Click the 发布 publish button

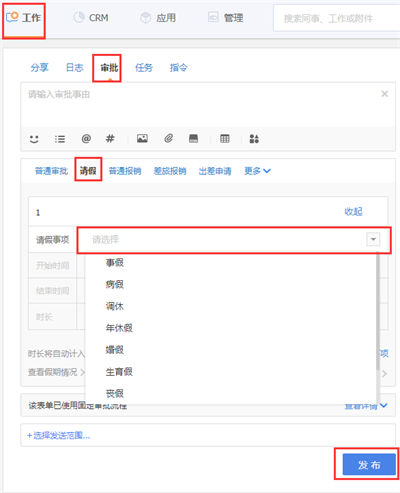click(369, 464)
